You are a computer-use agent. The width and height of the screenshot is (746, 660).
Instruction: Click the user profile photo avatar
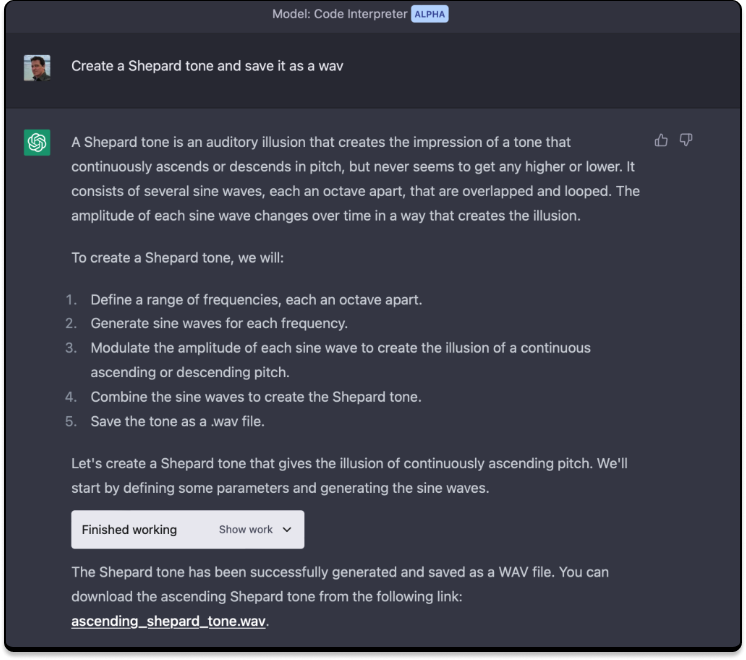click(x=37, y=67)
